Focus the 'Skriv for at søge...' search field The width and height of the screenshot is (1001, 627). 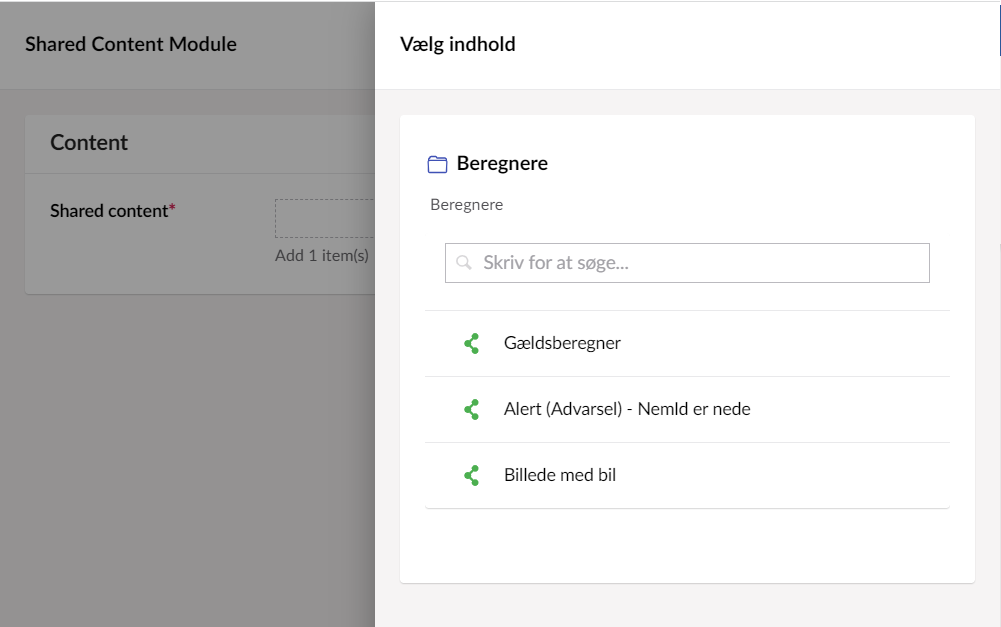point(700,263)
